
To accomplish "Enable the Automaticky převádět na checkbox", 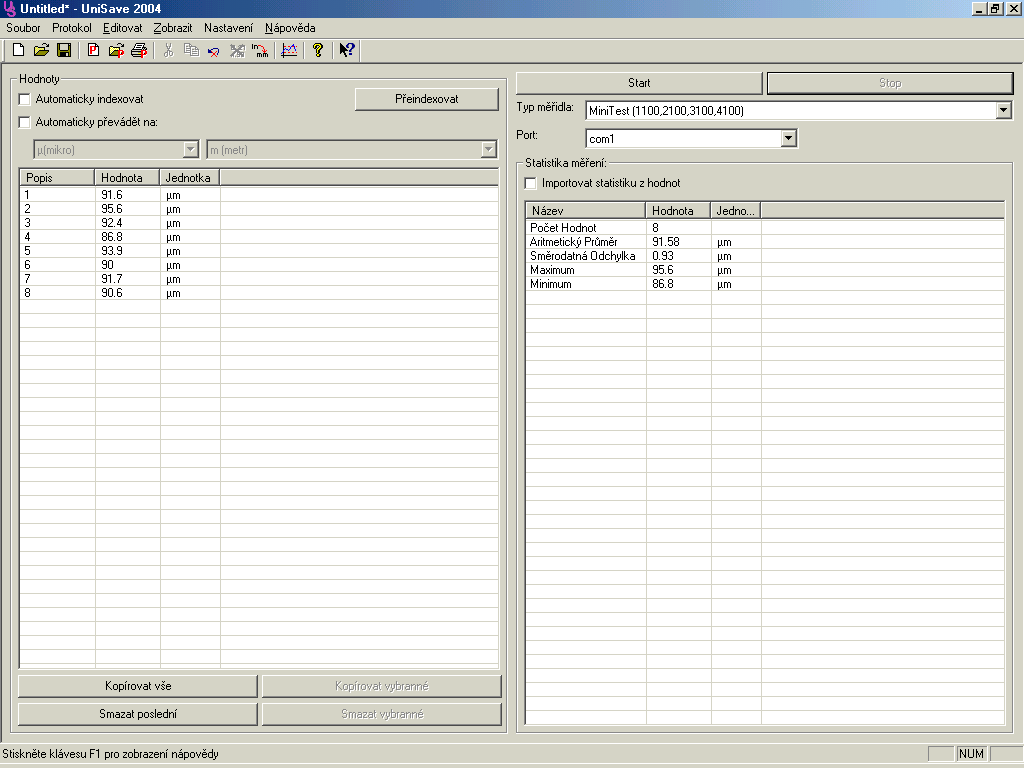I will tap(25, 122).
